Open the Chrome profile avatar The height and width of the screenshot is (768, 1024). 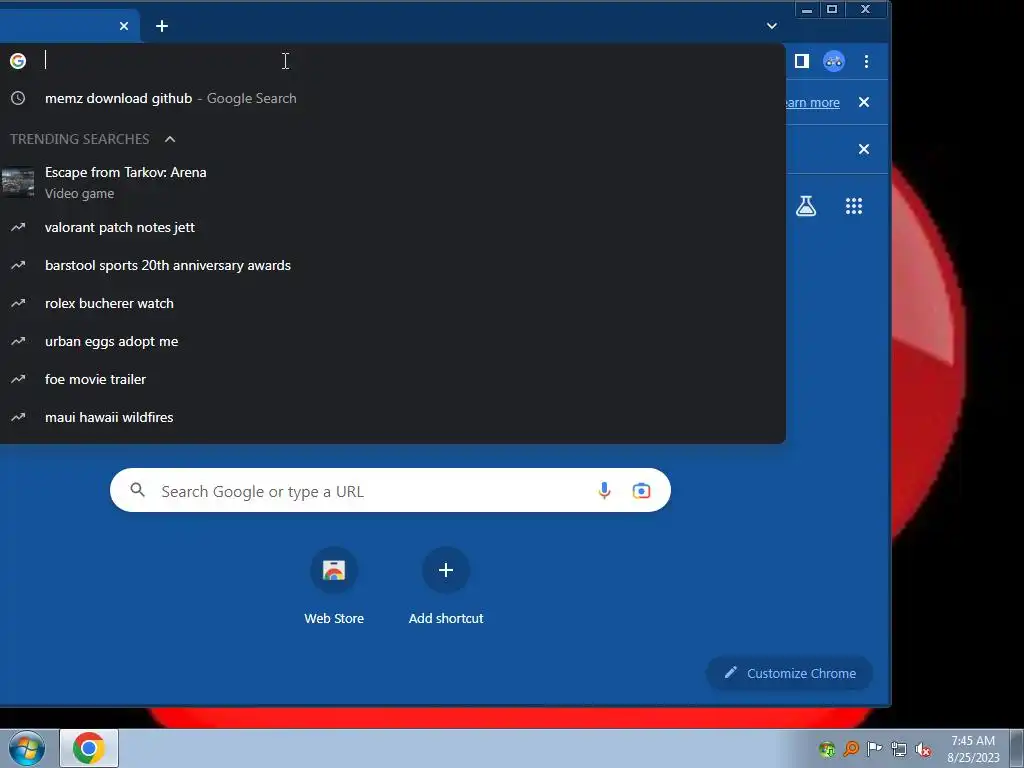click(833, 61)
